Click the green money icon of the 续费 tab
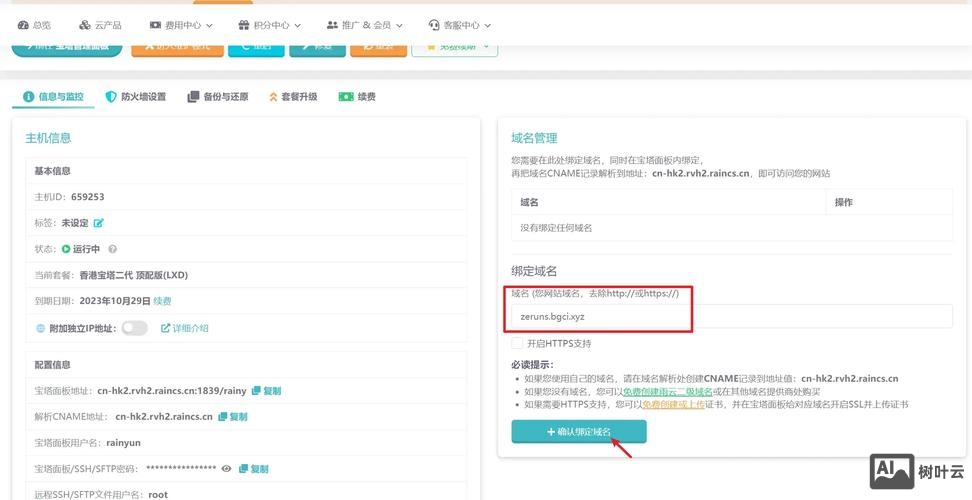 (345, 97)
